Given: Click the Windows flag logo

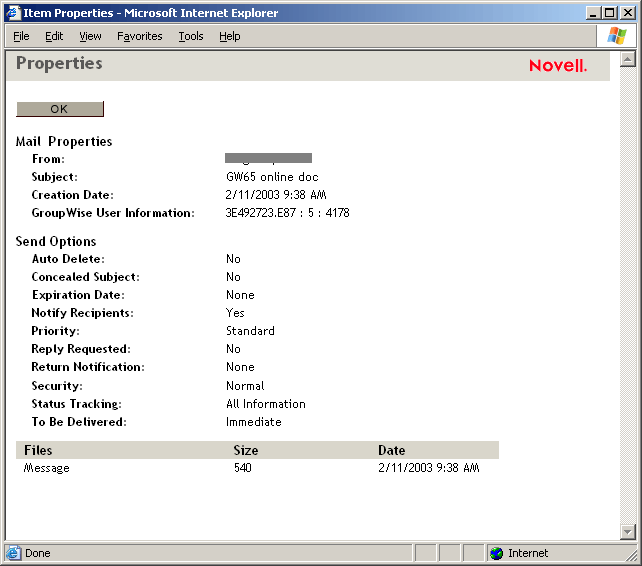Looking at the screenshot, I should (x=617, y=36).
